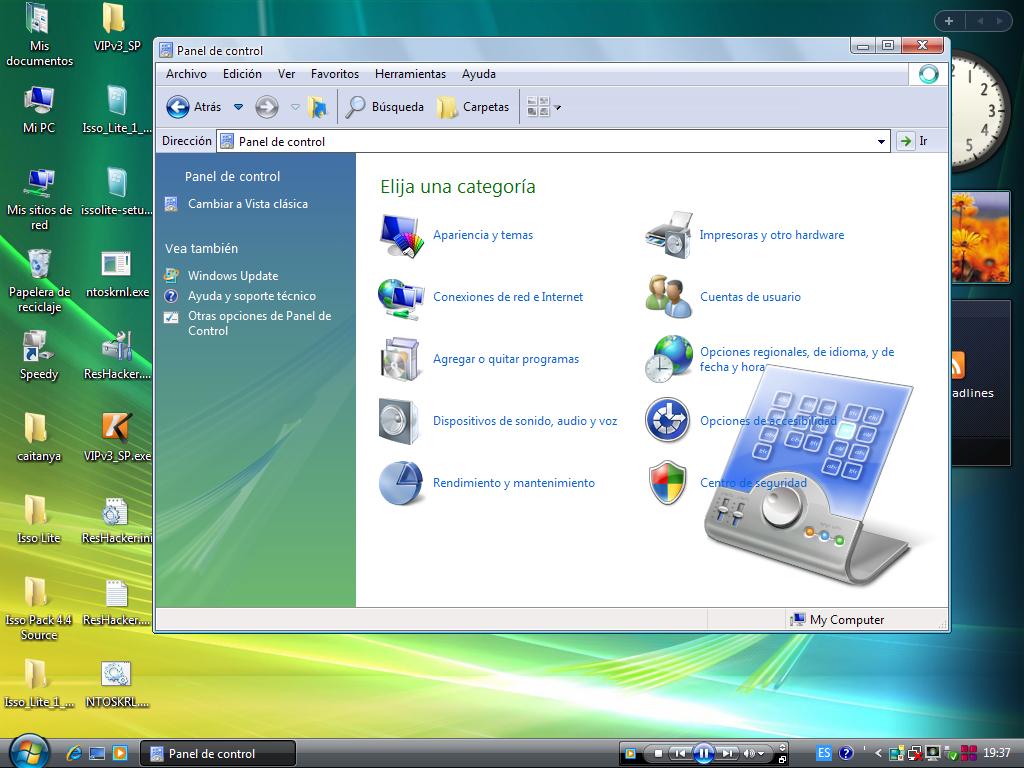
Task: Open the Views dropdown in the toolbar
Action: click(543, 106)
